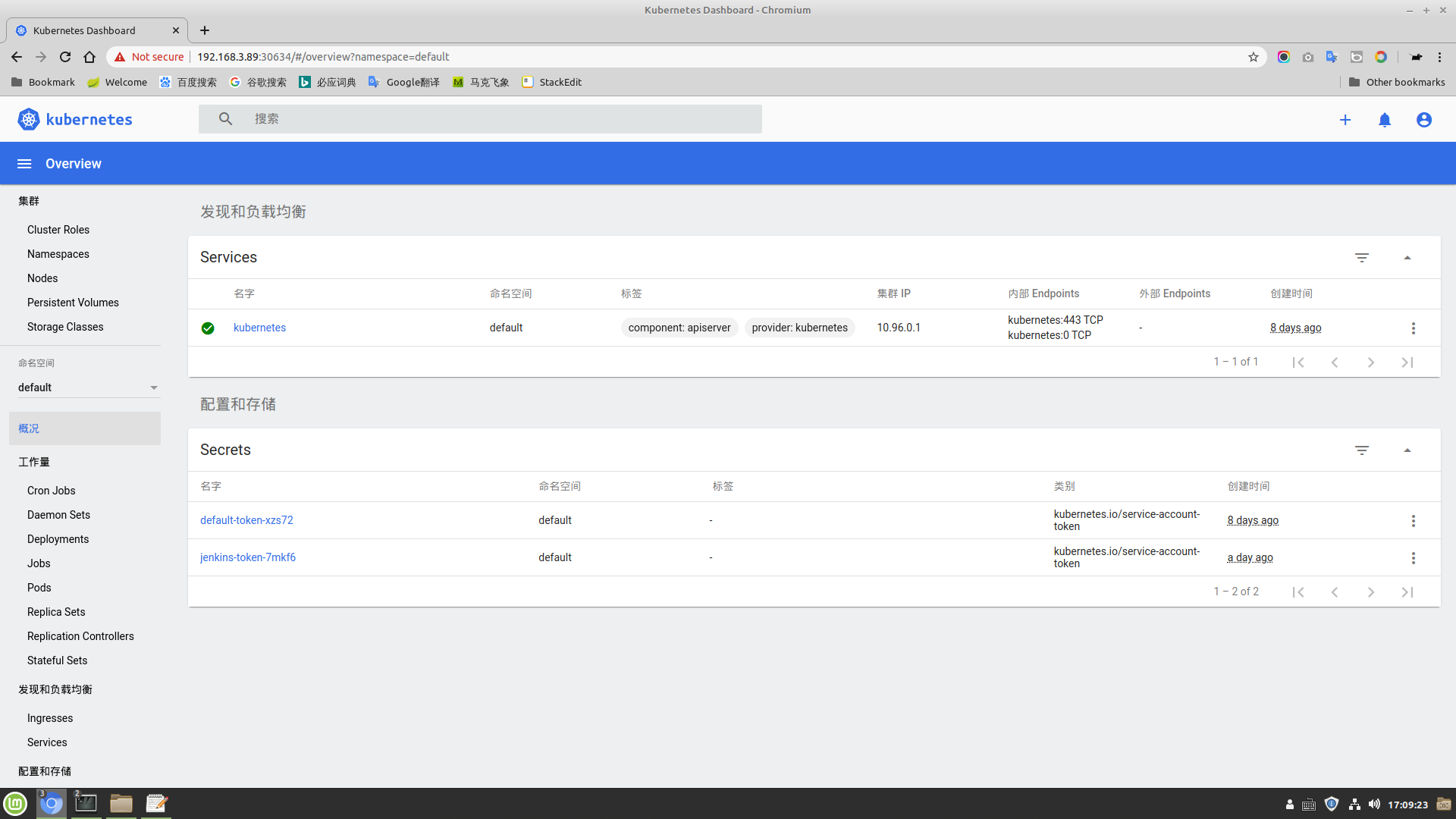The height and width of the screenshot is (819, 1456).
Task: Go to next page of Secrets
Action: (1371, 592)
